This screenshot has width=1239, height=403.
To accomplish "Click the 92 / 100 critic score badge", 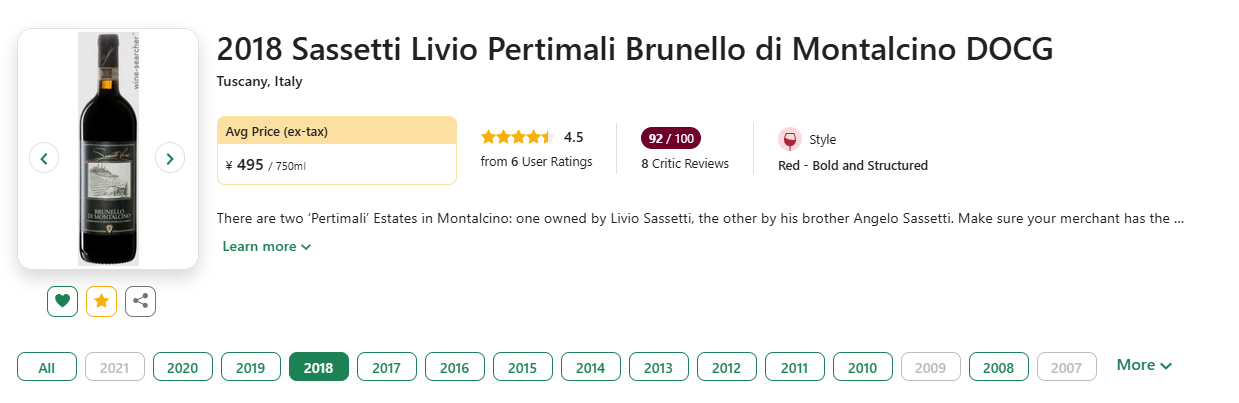I will pyautogui.click(x=671, y=138).
